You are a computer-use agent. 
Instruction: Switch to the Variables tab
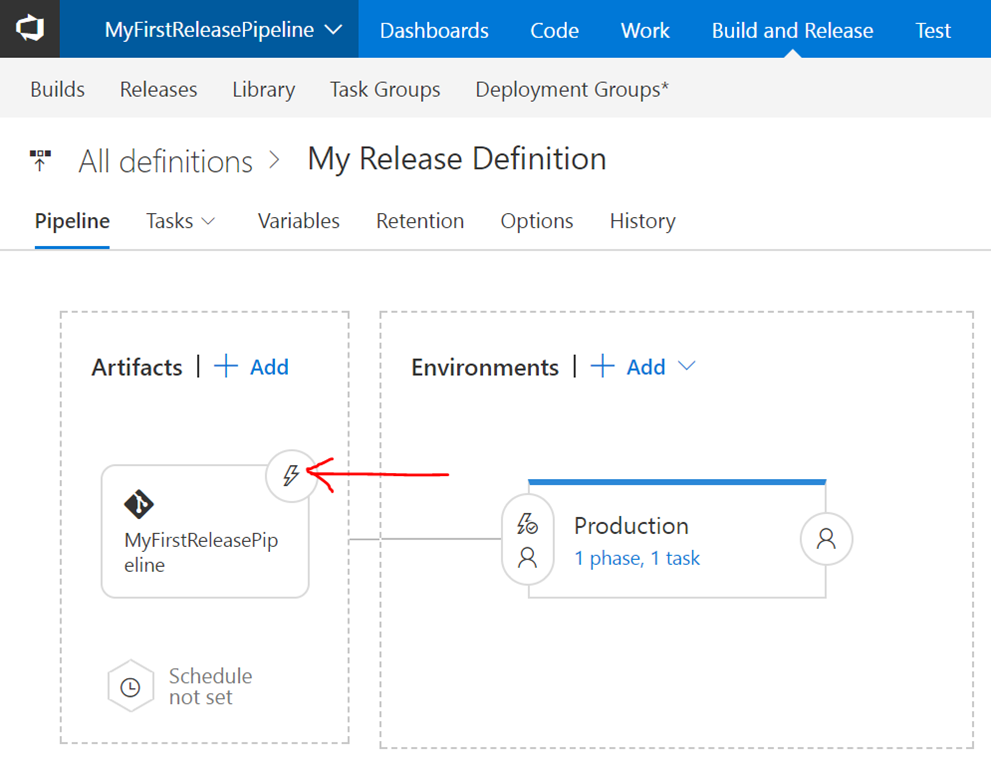(298, 221)
